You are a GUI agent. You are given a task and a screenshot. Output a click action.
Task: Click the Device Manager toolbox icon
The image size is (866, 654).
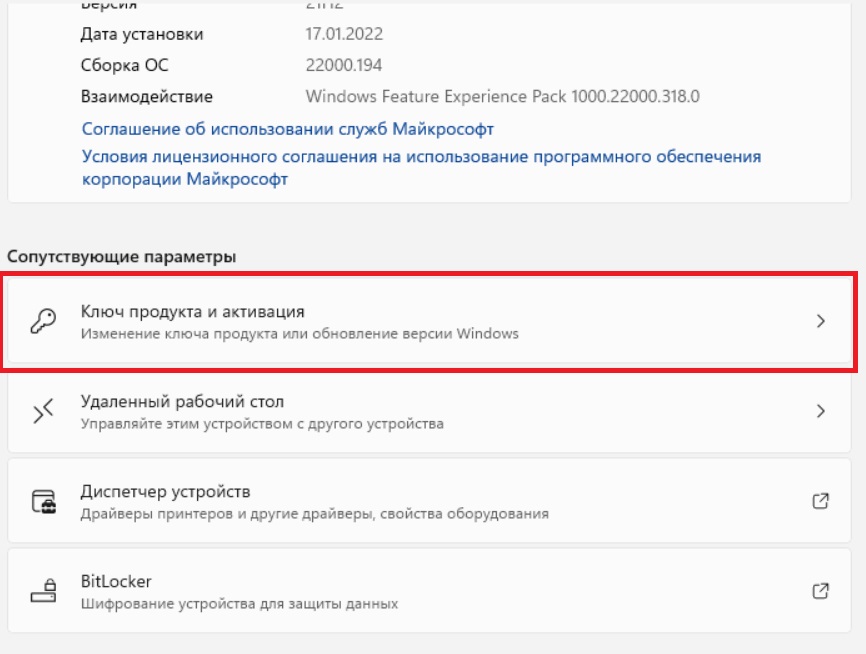(43, 501)
